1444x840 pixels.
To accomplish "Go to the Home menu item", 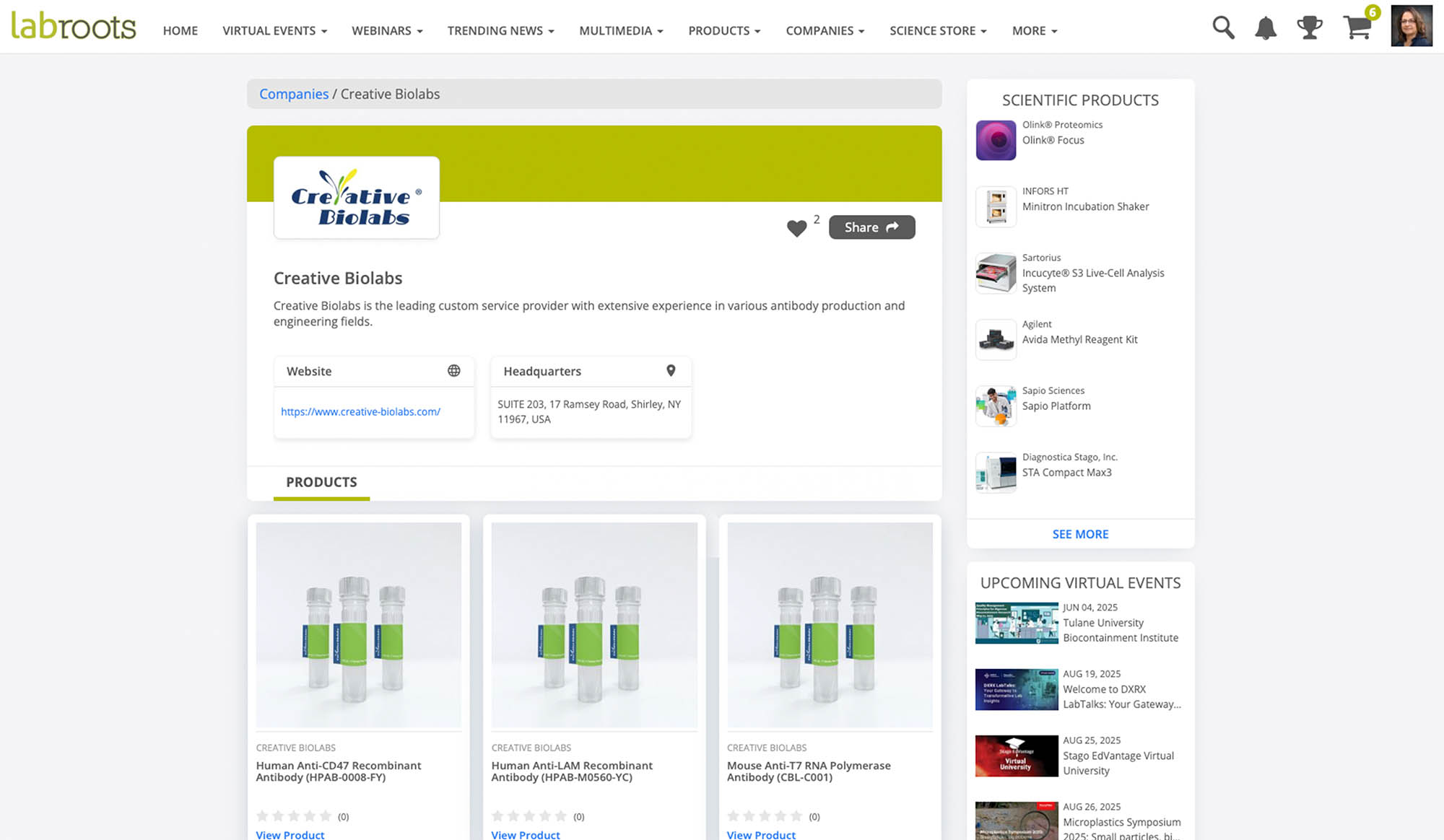I will [x=180, y=31].
